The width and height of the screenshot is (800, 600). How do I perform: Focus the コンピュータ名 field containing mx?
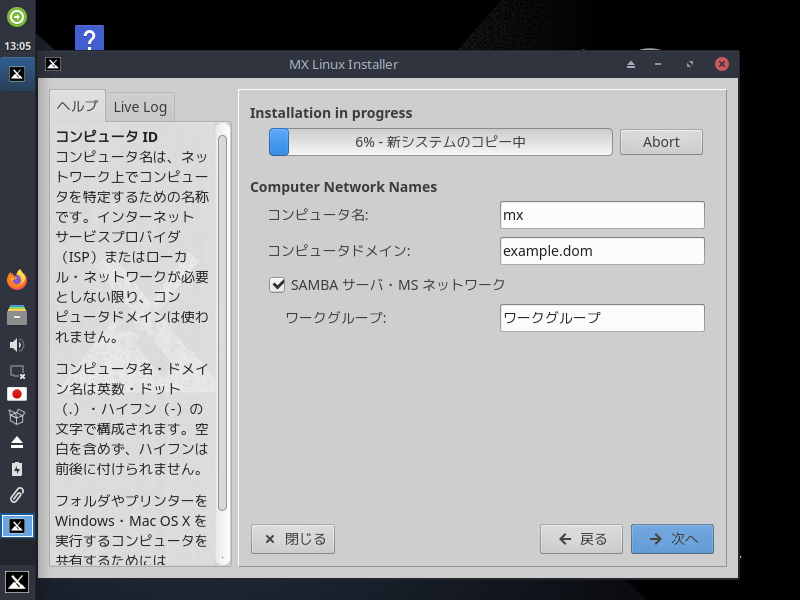[602, 215]
